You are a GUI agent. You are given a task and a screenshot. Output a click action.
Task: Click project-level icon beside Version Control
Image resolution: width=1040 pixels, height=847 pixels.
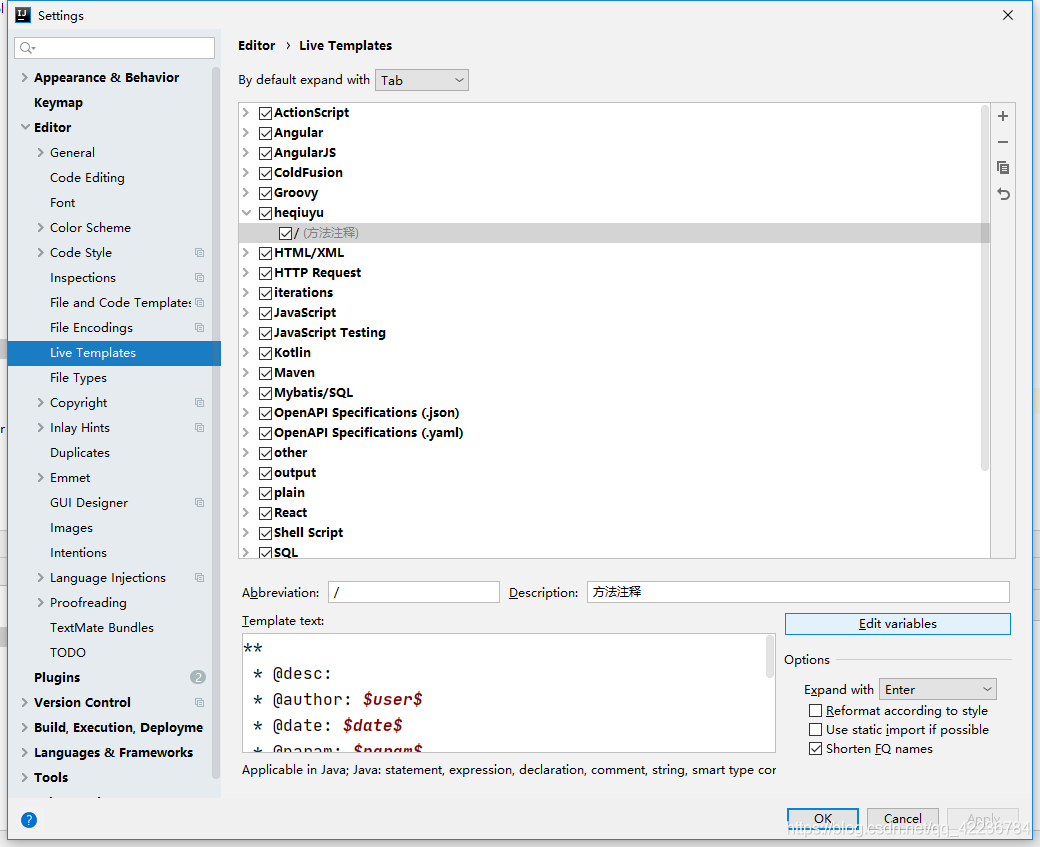coord(199,702)
